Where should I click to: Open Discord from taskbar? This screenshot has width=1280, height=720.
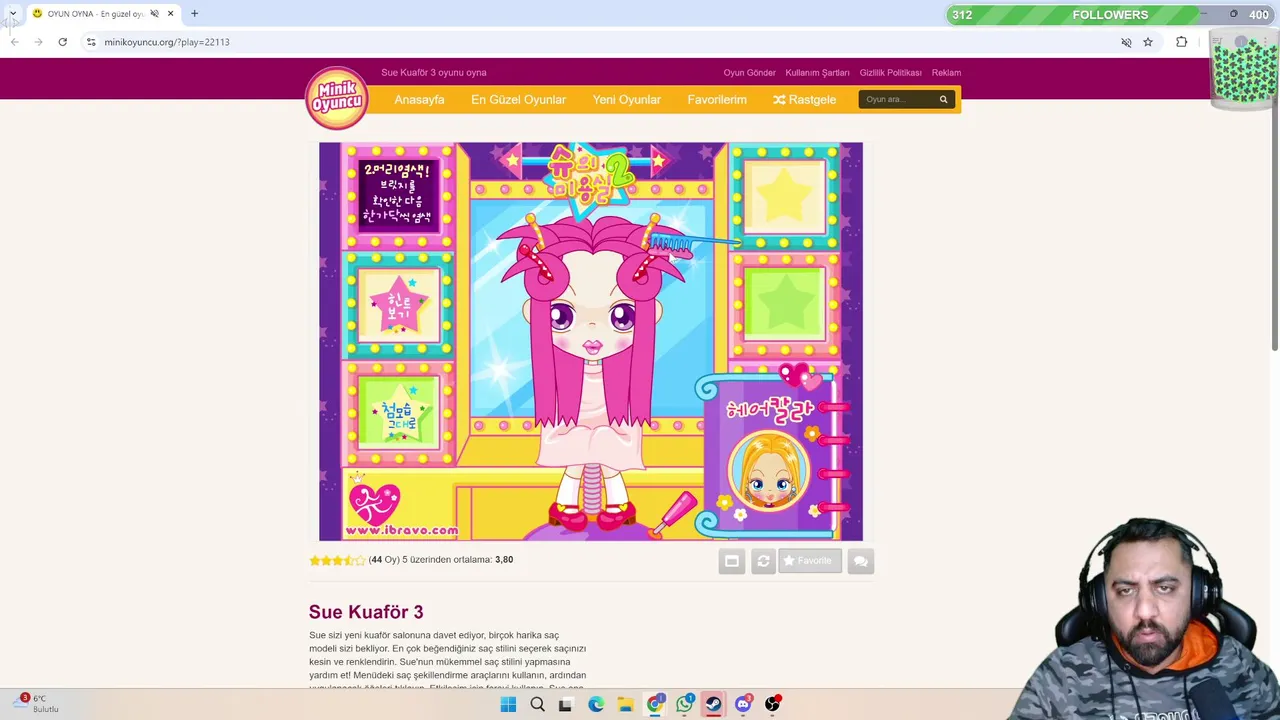point(743,704)
